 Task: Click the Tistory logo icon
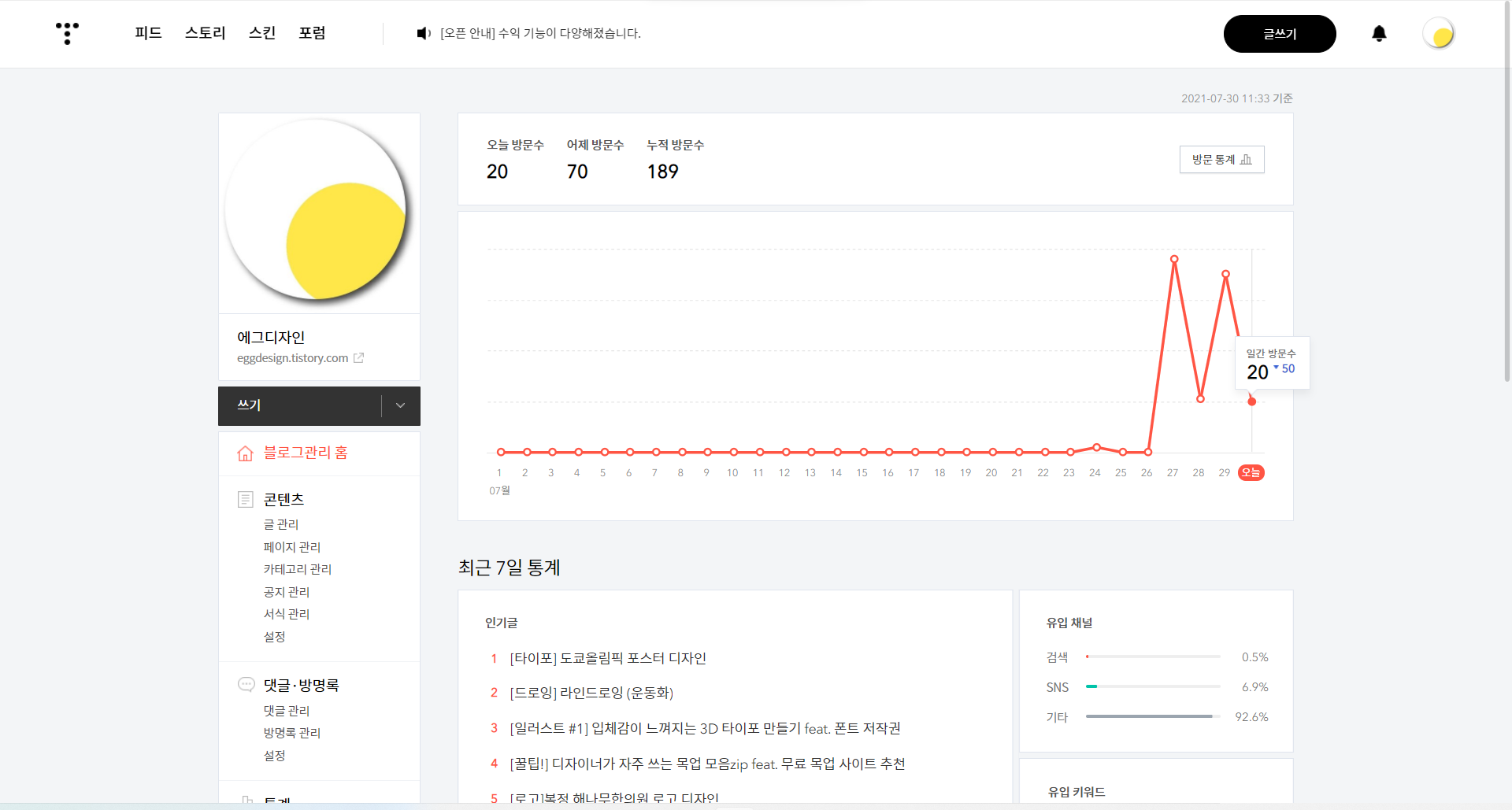click(x=67, y=33)
